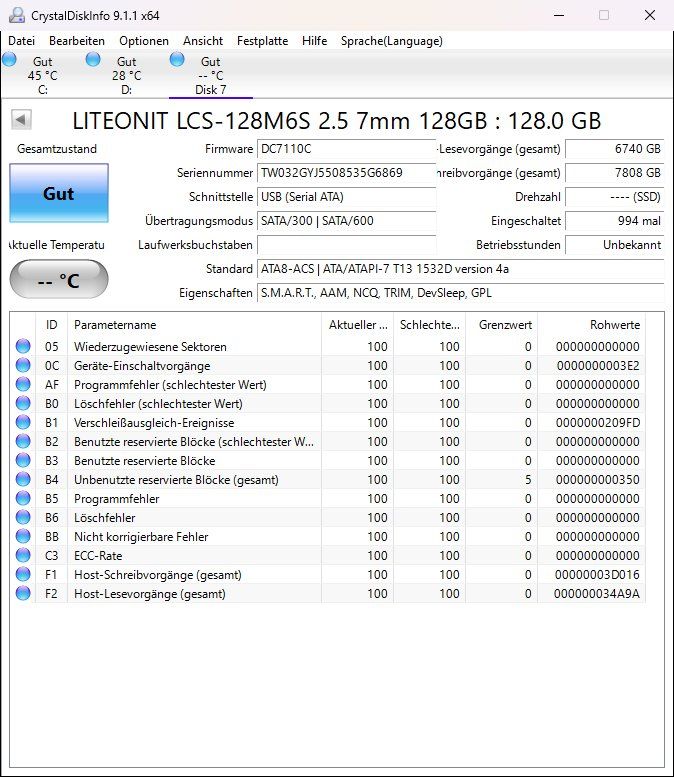The height and width of the screenshot is (777, 674).
Task: Click the Drehzahl value ---- (SSD)
Action: point(615,197)
